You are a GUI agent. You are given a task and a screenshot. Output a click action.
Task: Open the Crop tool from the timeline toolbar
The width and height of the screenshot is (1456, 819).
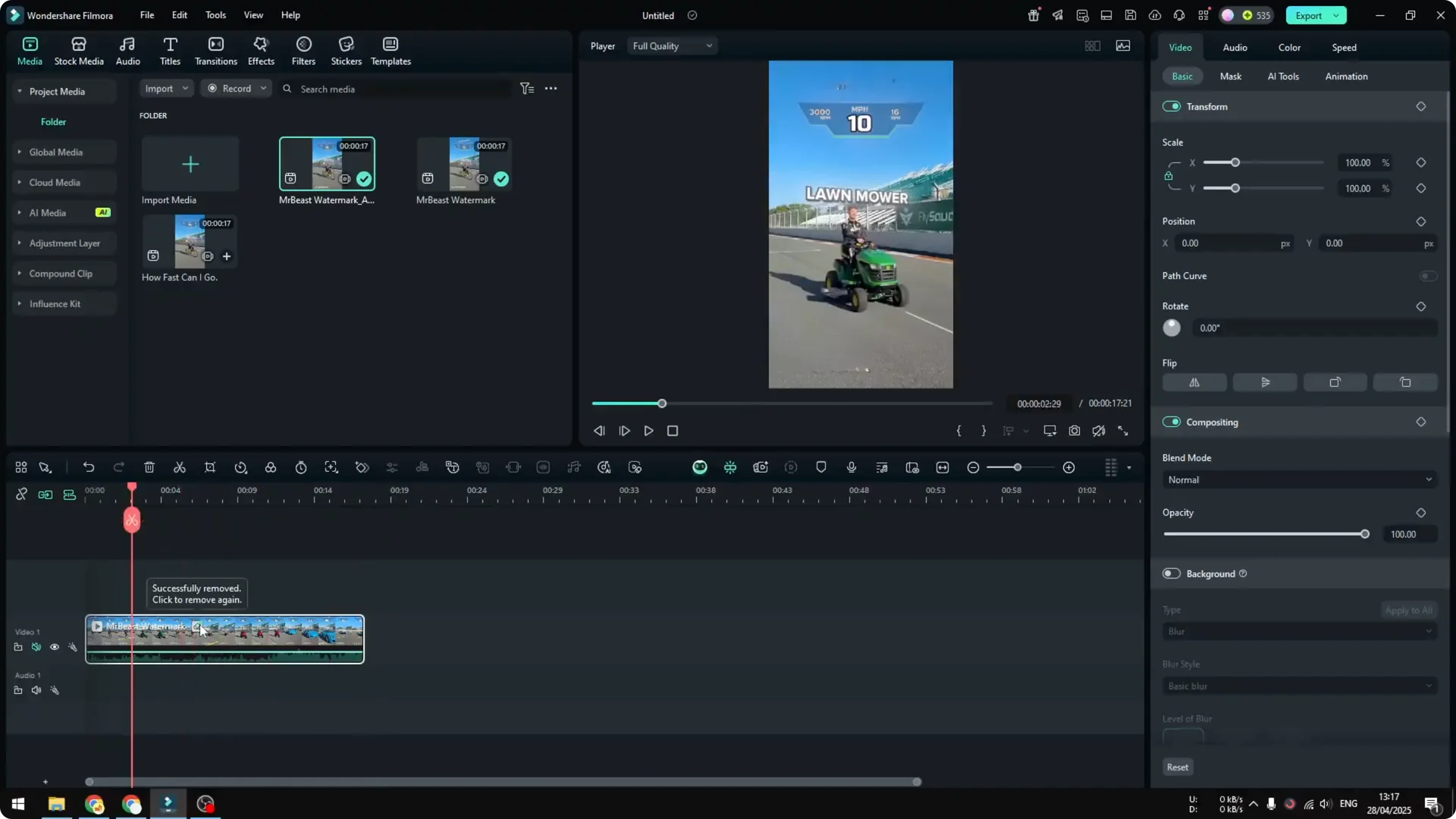[210, 467]
